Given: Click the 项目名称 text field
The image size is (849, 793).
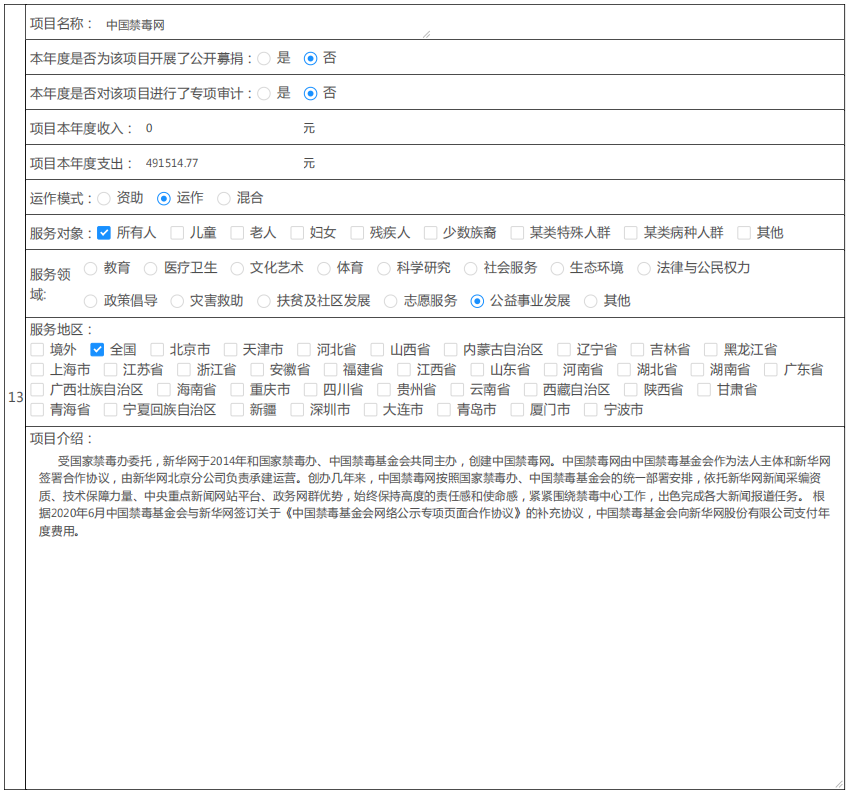Looking at the screenshot, I should 265,24.
